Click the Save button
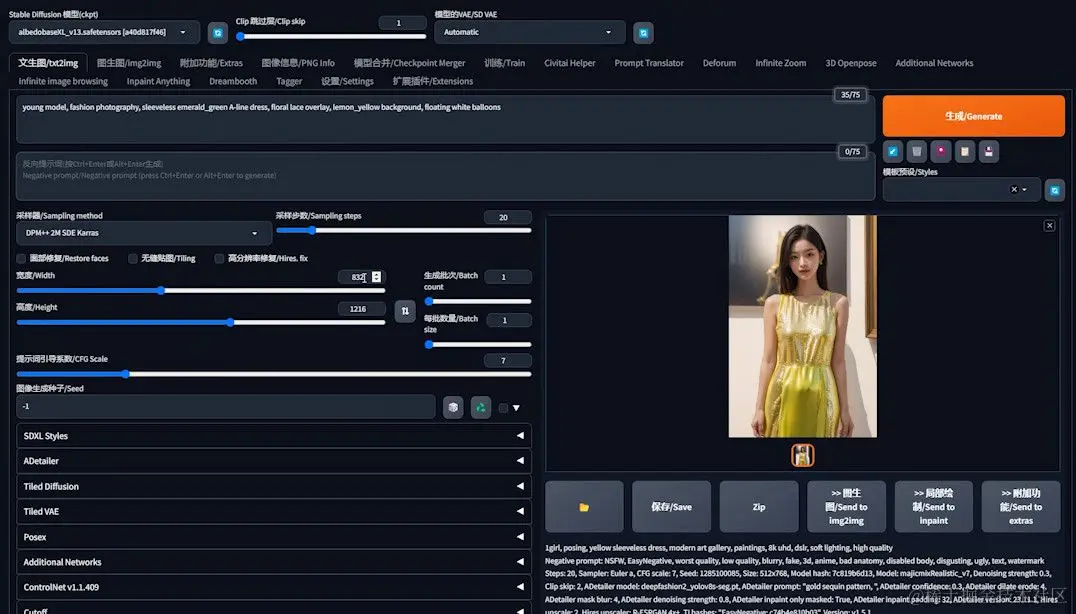 671,507
